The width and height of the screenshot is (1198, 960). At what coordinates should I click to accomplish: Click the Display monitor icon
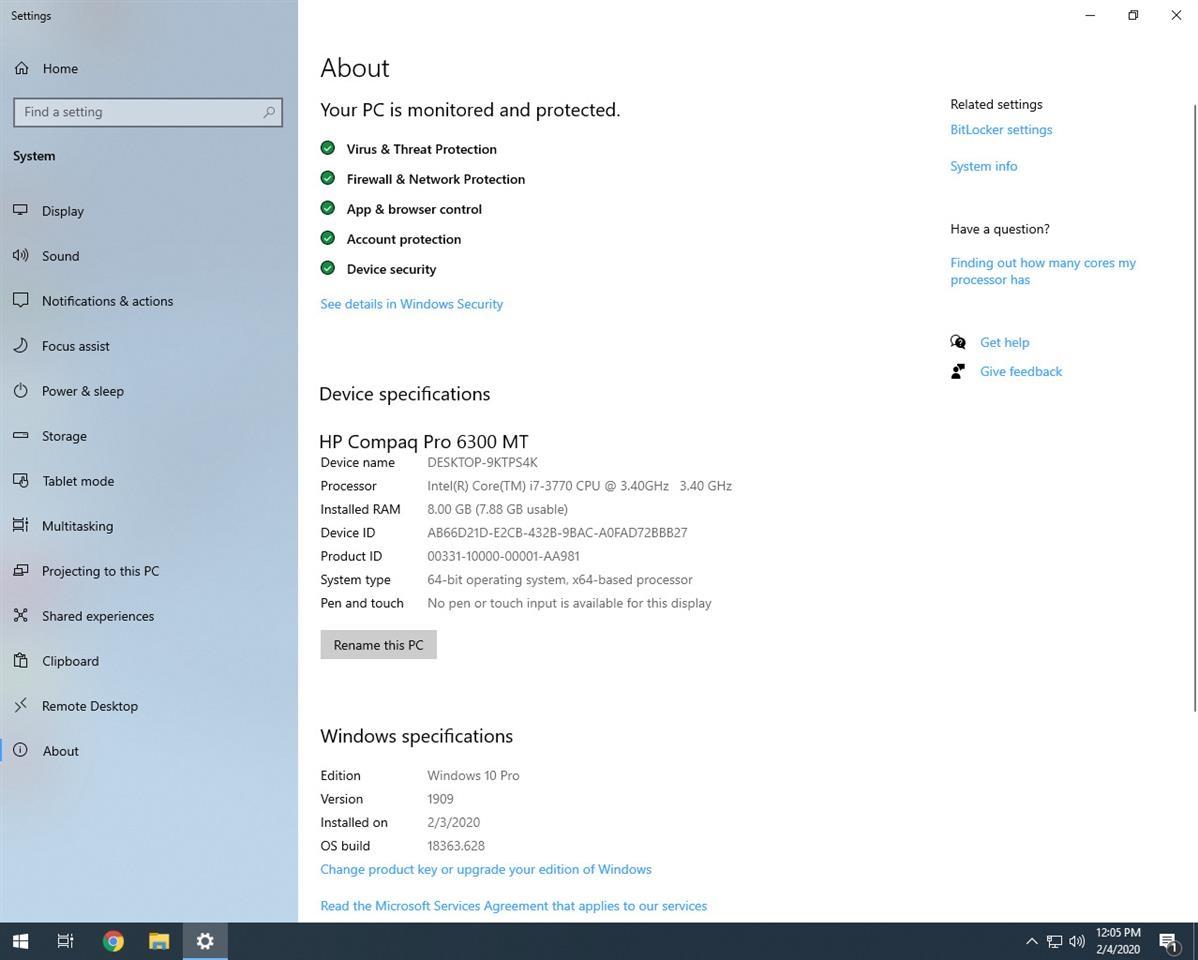point(21,210)
